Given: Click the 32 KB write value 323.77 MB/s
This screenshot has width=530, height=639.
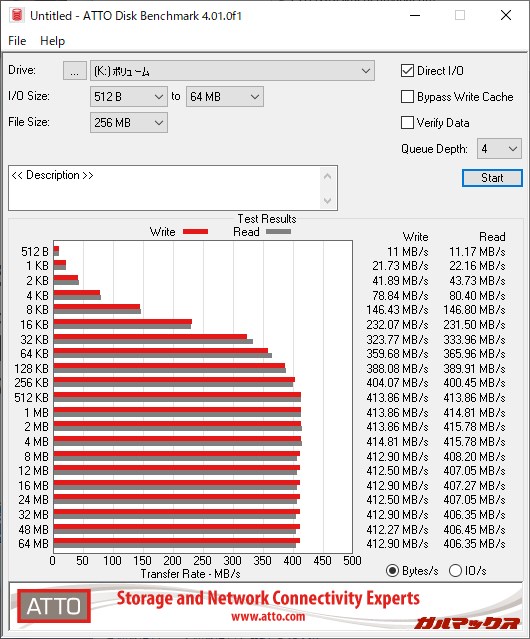Looking at the screenshot, I should tap(397, 339).
